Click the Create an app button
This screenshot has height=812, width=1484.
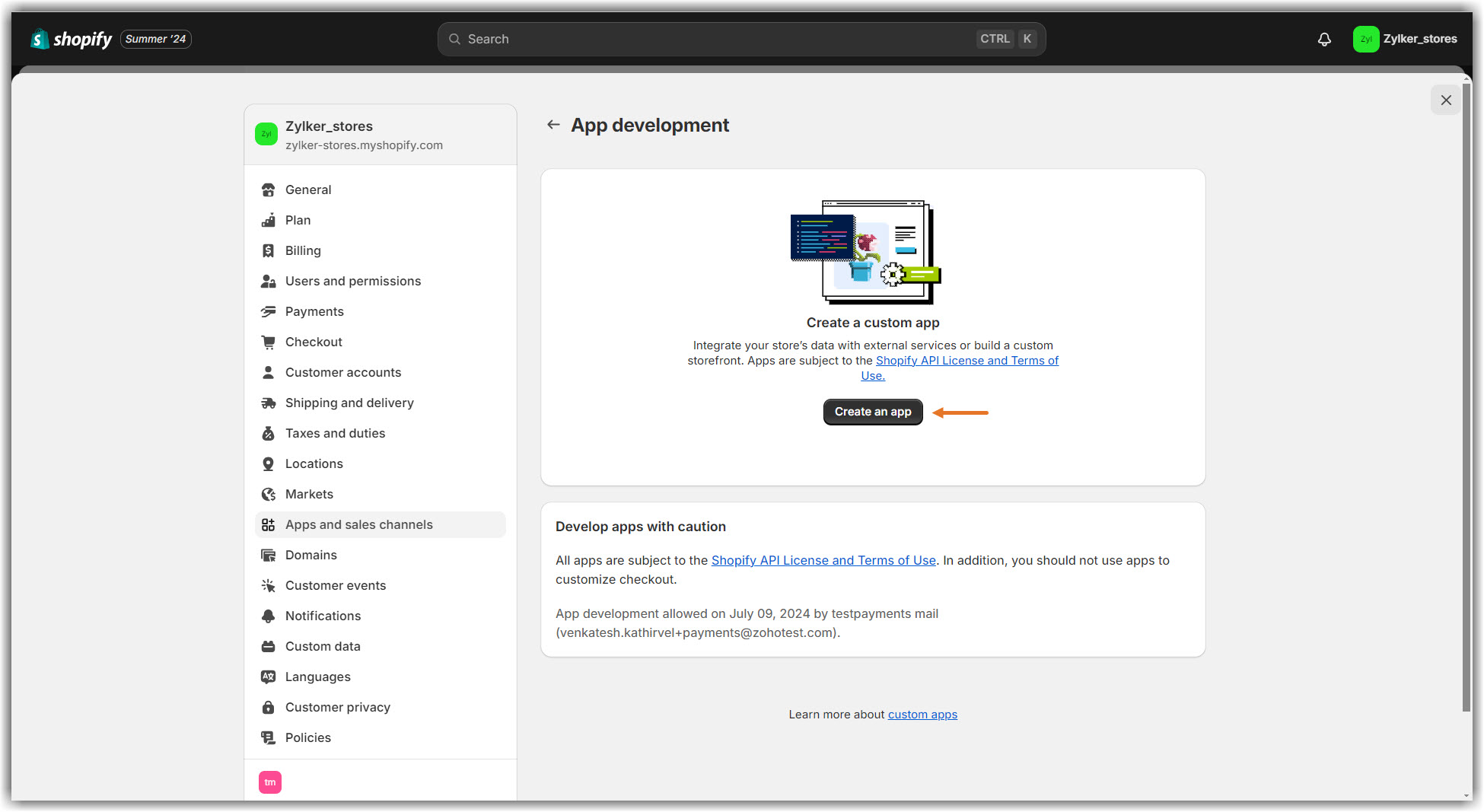tap(873, 412)
